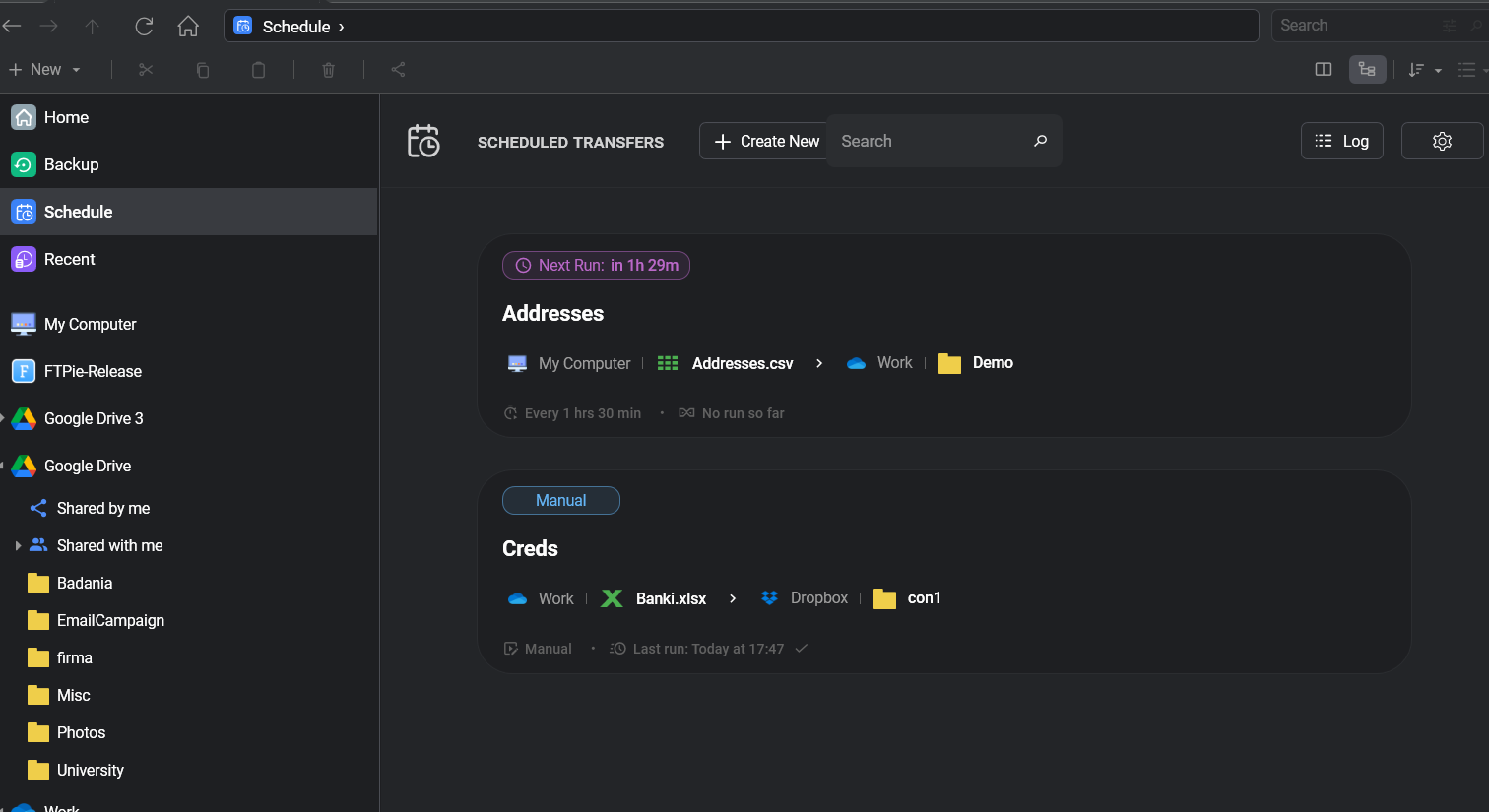The image size is (1489, 812).
Task: Click Addresses.csv source file
Action: (x=743, y=363)
